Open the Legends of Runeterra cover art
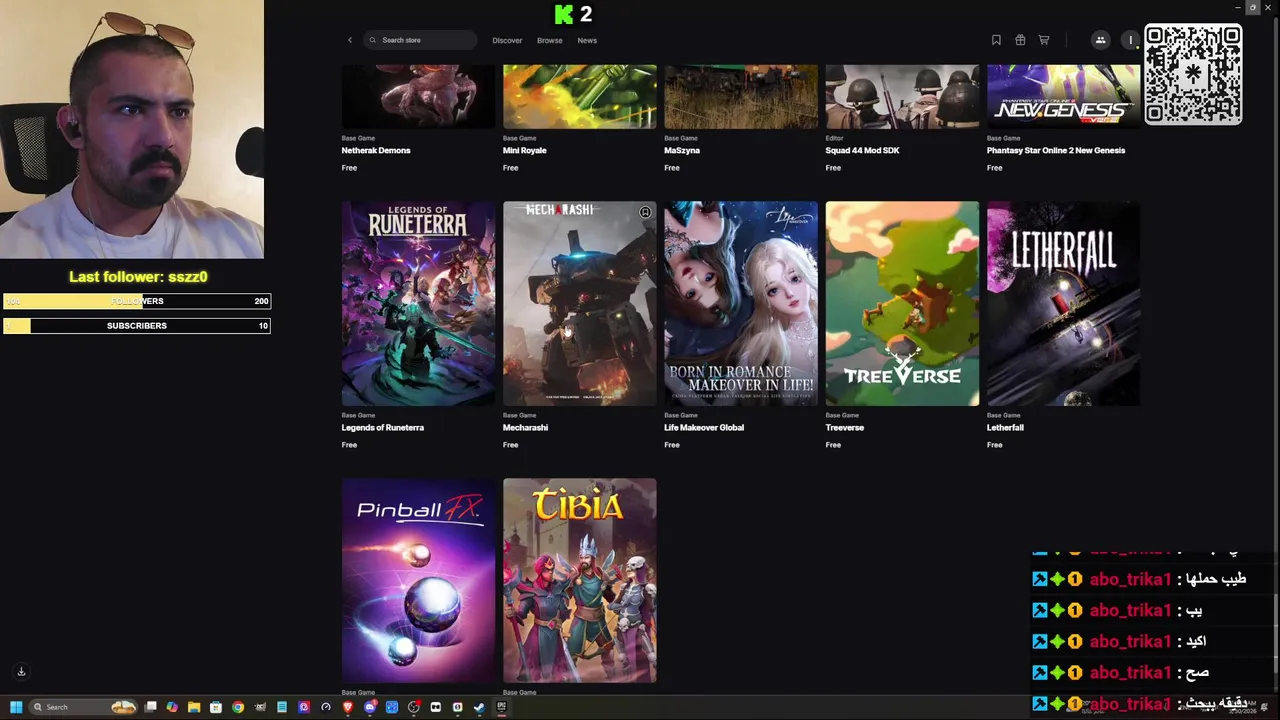 [x=418, y=304]
